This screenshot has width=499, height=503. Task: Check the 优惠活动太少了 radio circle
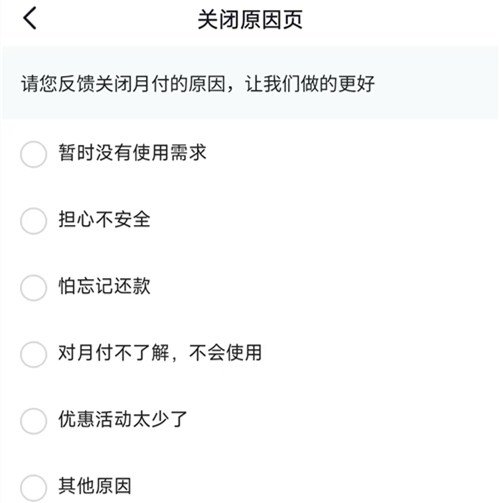pyautogui.click(x=33, y=421)
